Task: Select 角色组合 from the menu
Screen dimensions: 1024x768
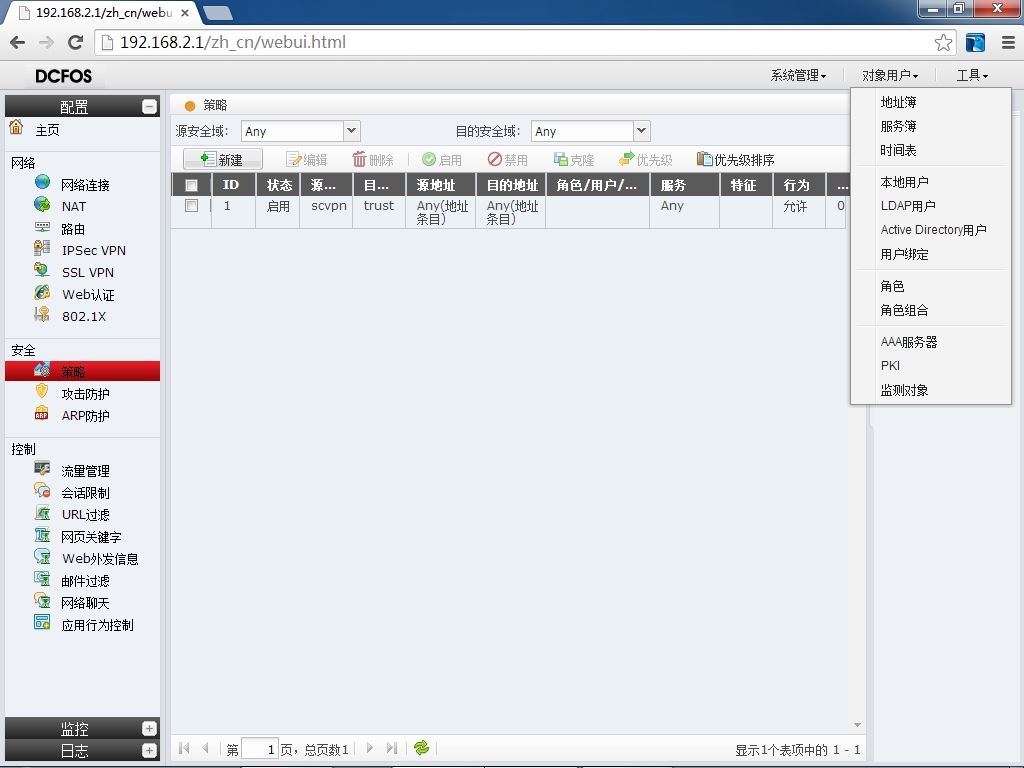Action: 904,310
